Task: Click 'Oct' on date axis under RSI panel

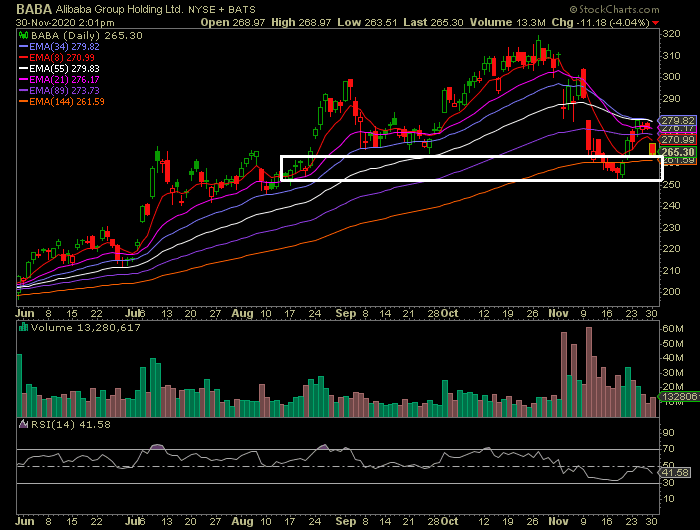Action: [450, 522]
